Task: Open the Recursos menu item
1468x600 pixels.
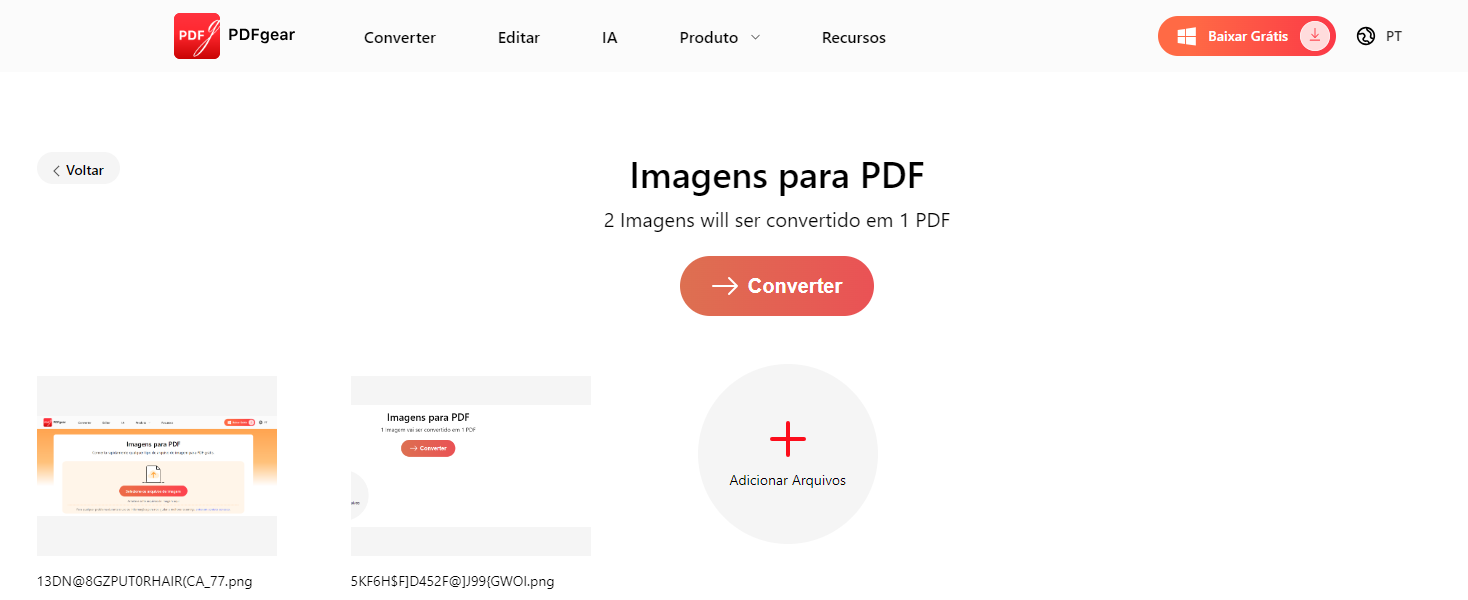Action: point(853,37)
